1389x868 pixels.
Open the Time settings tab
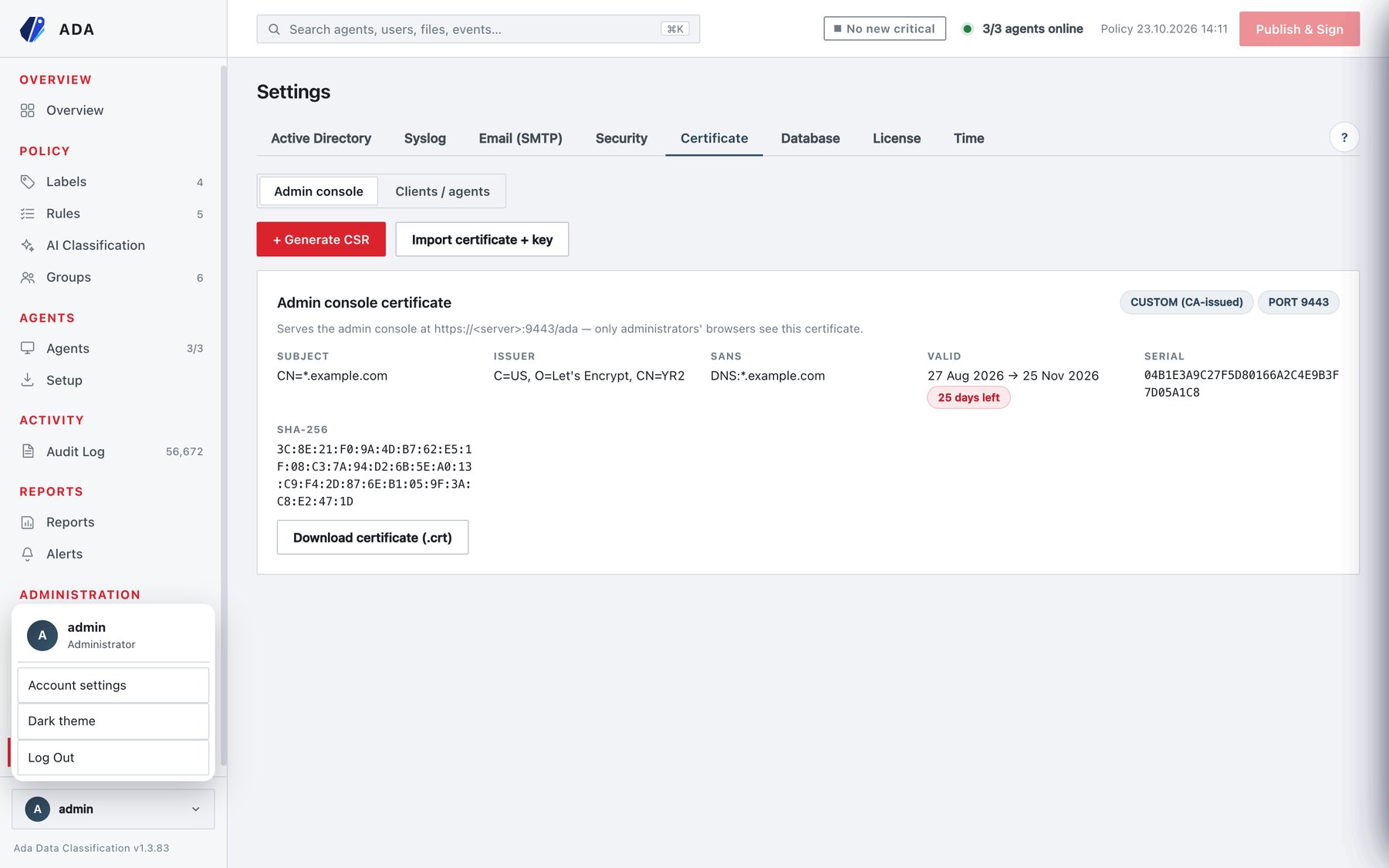coord(968,138)
